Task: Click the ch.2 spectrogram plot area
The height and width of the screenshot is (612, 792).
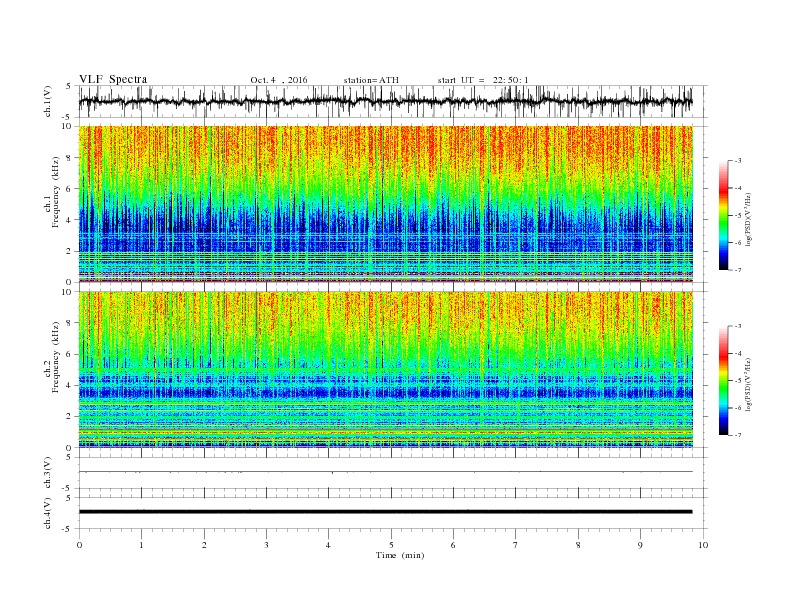Action: coord(386,369)
